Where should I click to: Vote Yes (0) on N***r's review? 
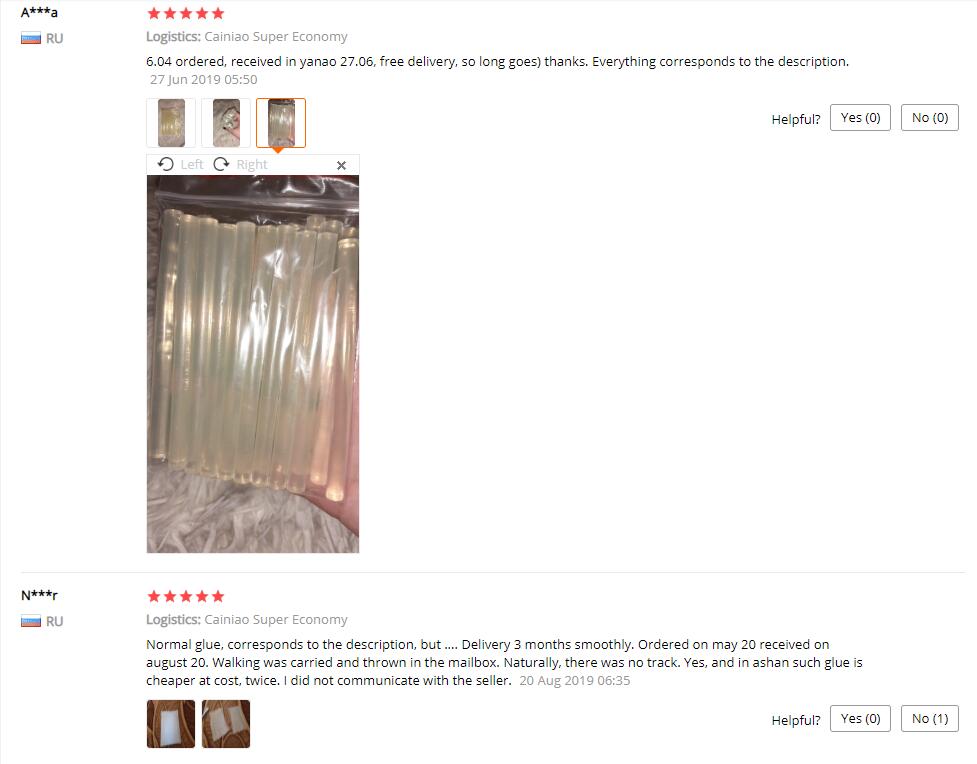(860, 719)
